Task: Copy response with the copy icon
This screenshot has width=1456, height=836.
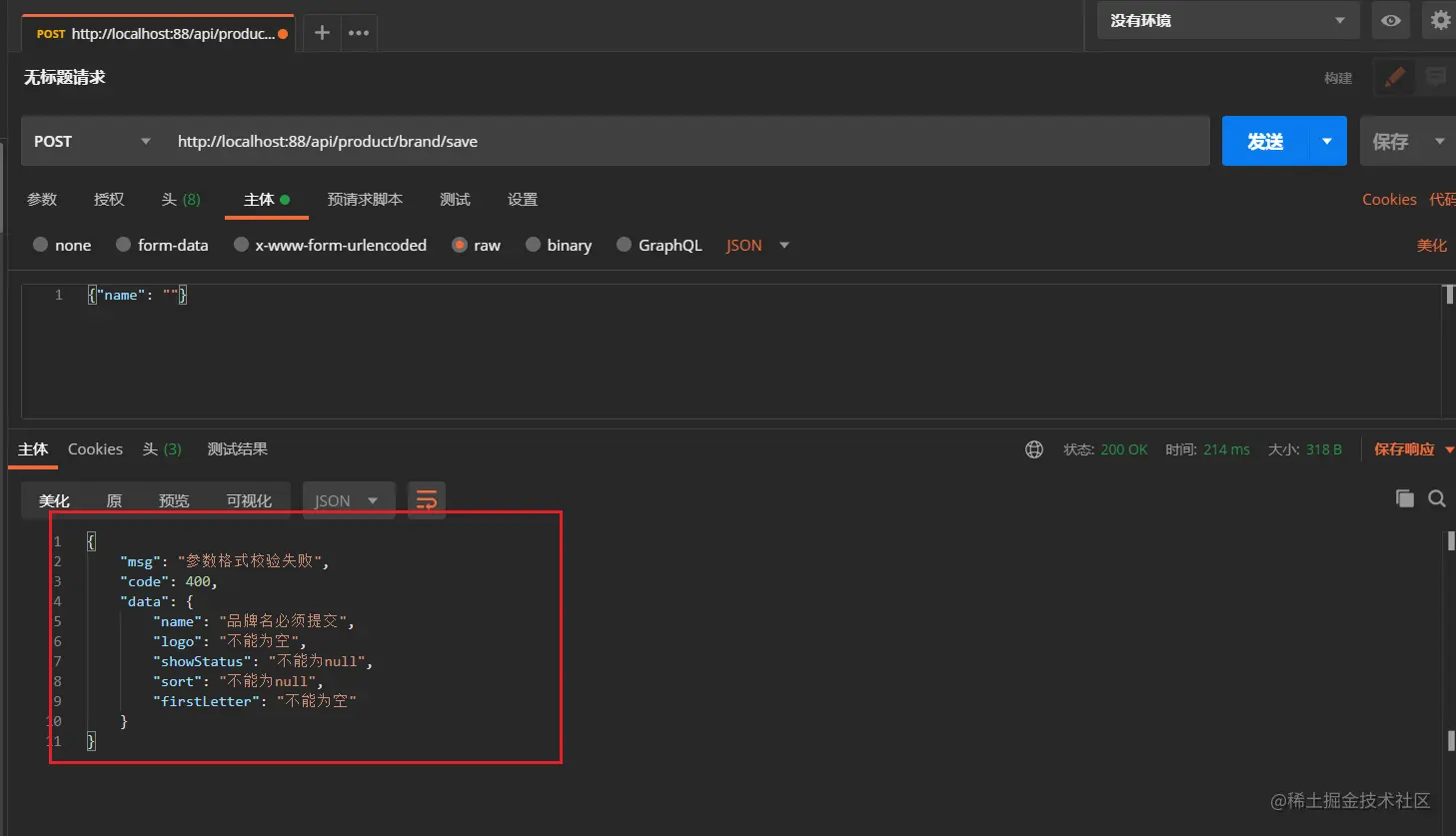Action: 1405,498
